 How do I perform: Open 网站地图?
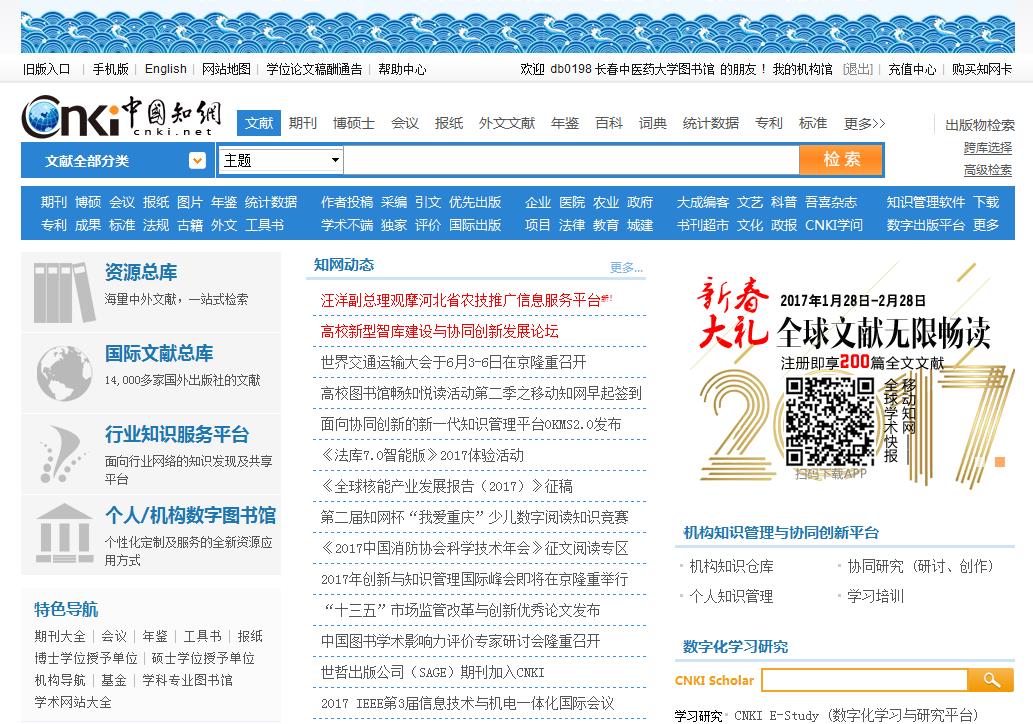[x=226, y=69]
